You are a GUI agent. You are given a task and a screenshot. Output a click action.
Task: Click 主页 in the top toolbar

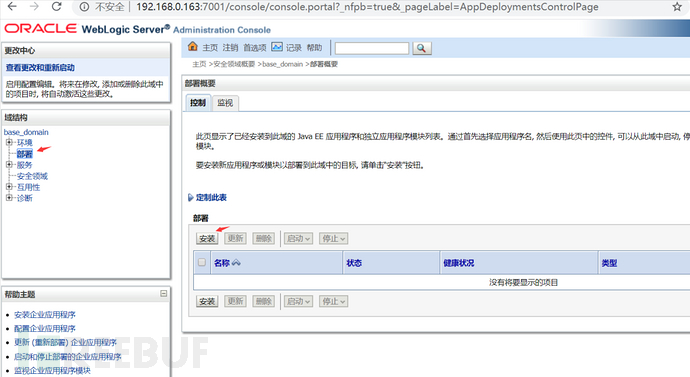click(210, 48)
